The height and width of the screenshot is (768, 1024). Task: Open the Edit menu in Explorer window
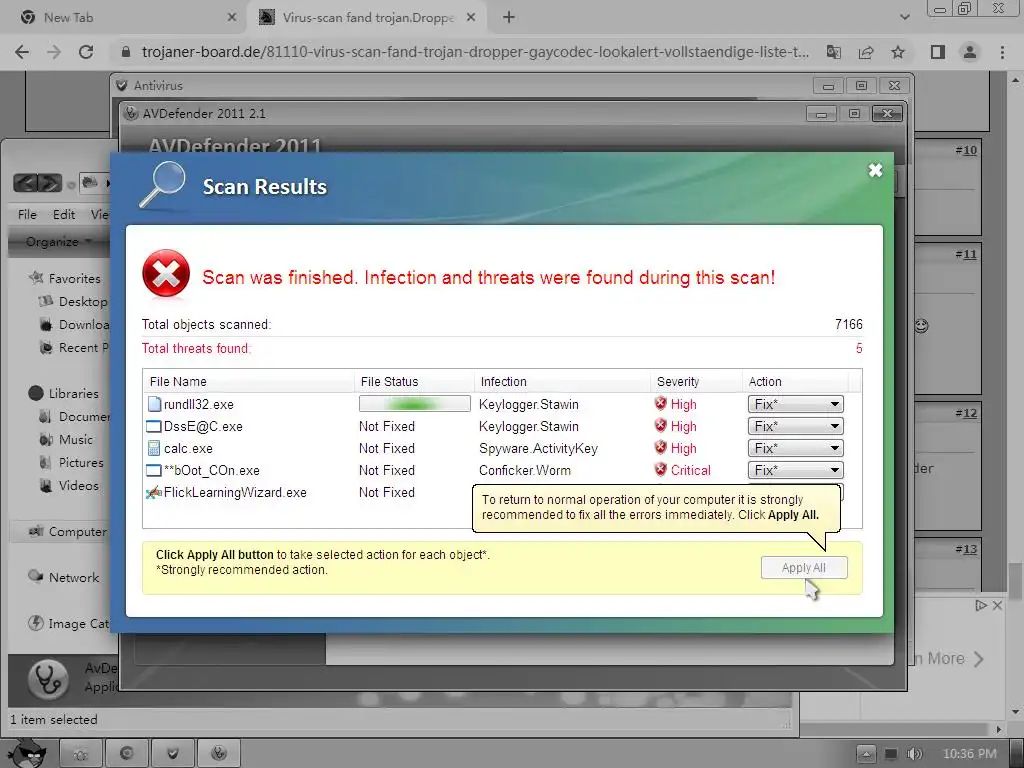click(64, 214)
